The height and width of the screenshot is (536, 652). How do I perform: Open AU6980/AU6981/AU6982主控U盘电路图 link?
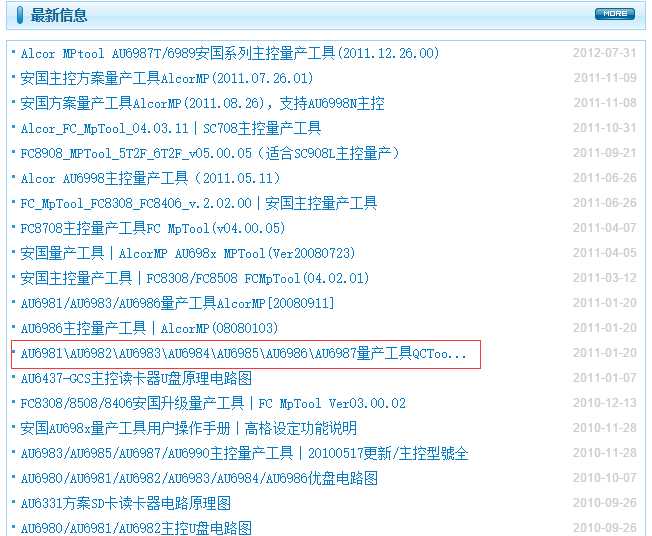(x=136, y=528)
